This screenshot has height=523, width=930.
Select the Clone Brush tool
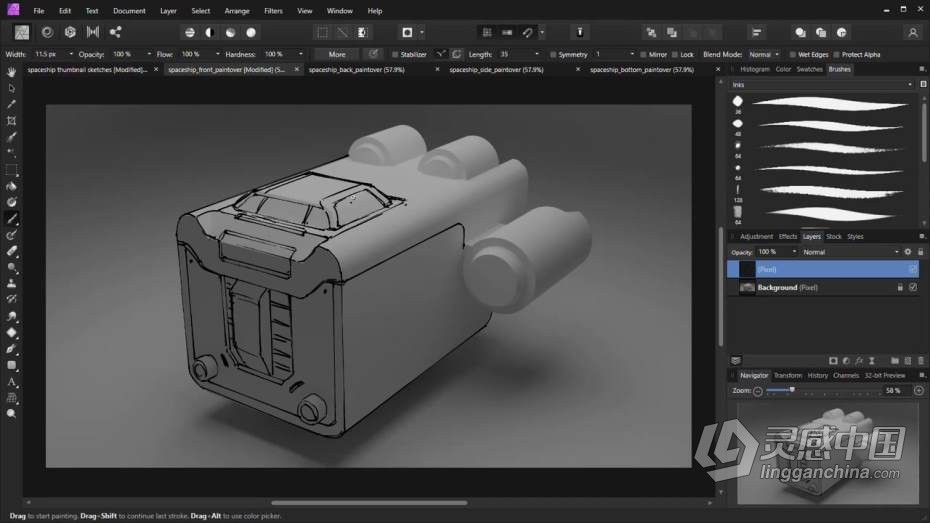tap(11, 284)
